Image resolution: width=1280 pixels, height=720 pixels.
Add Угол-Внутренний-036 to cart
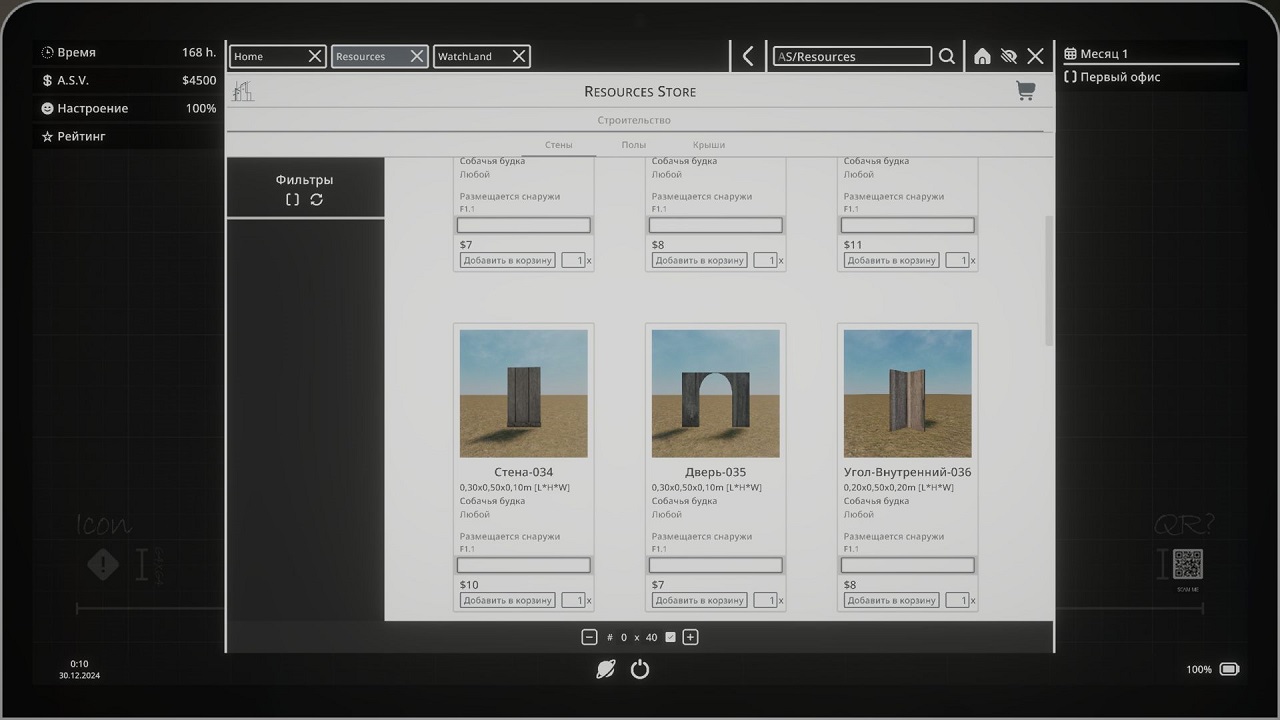tap(891, 600)
